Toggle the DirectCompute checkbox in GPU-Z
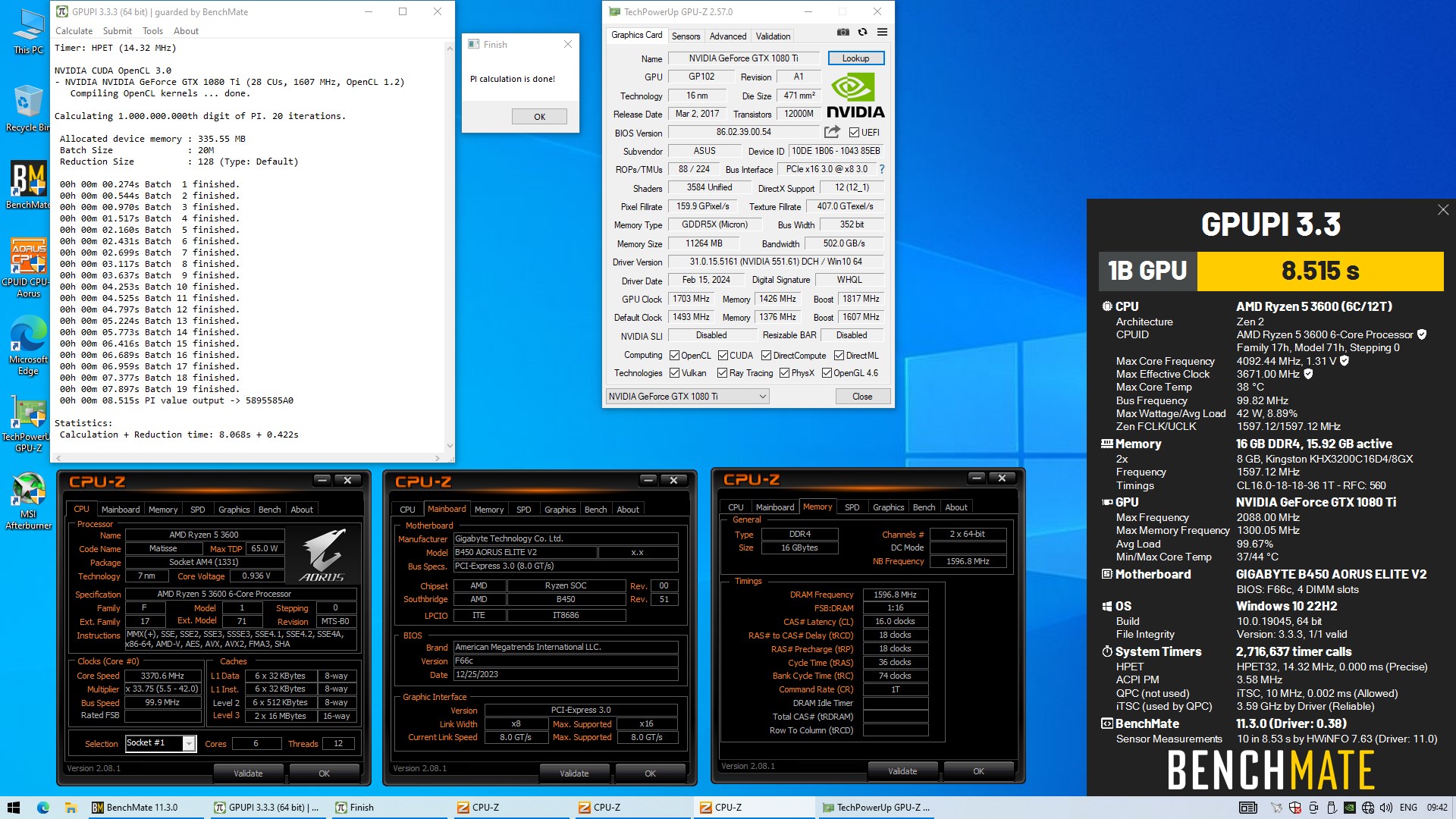This screenshot has width=1456, height=819. (766, 356)
